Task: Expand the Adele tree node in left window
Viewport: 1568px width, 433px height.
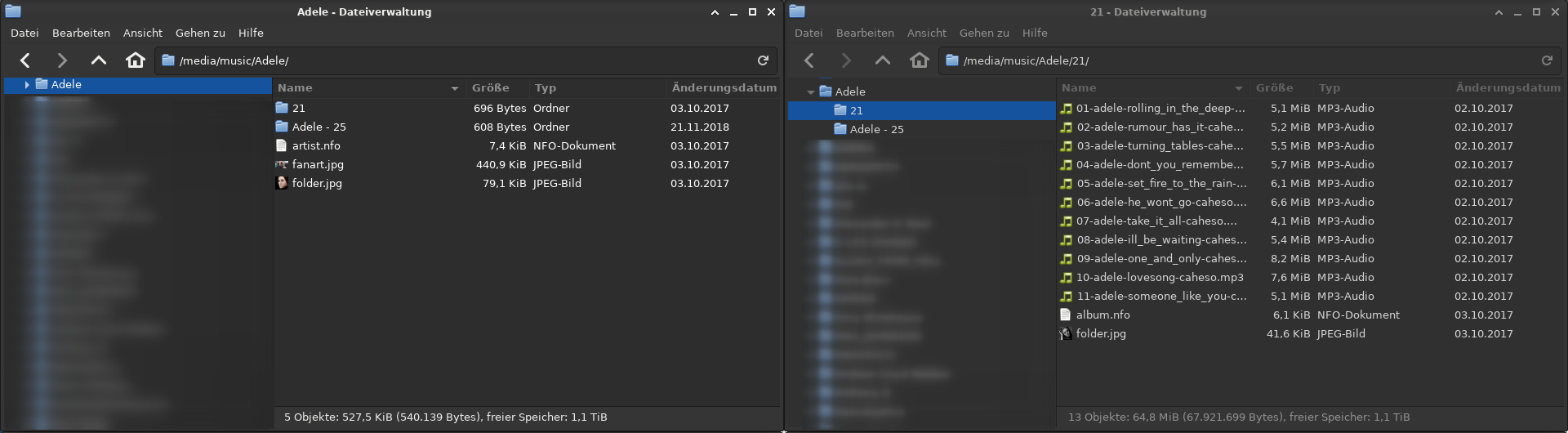Action: 27,84
